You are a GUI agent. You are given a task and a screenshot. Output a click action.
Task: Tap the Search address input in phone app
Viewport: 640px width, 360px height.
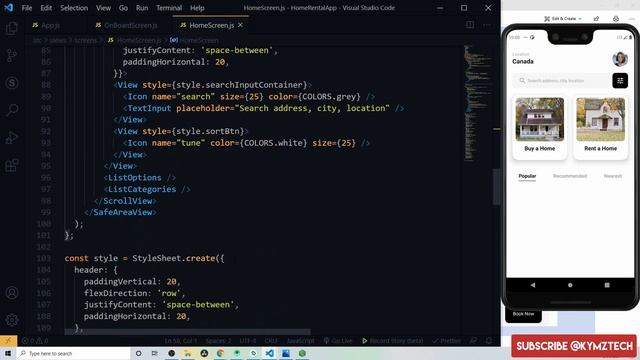[561, 80]
